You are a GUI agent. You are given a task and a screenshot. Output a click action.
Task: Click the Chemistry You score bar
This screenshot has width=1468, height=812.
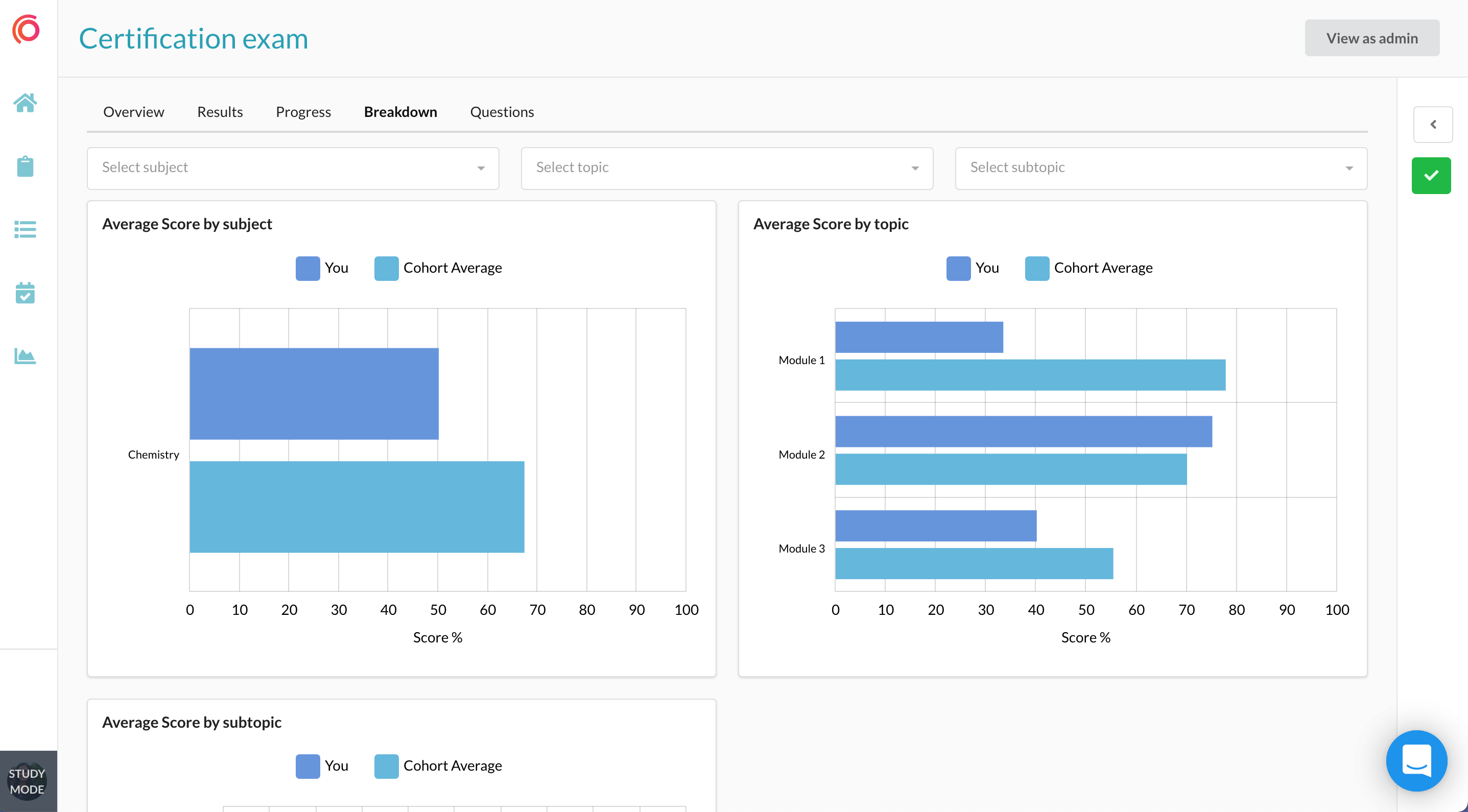pos(314,394)
